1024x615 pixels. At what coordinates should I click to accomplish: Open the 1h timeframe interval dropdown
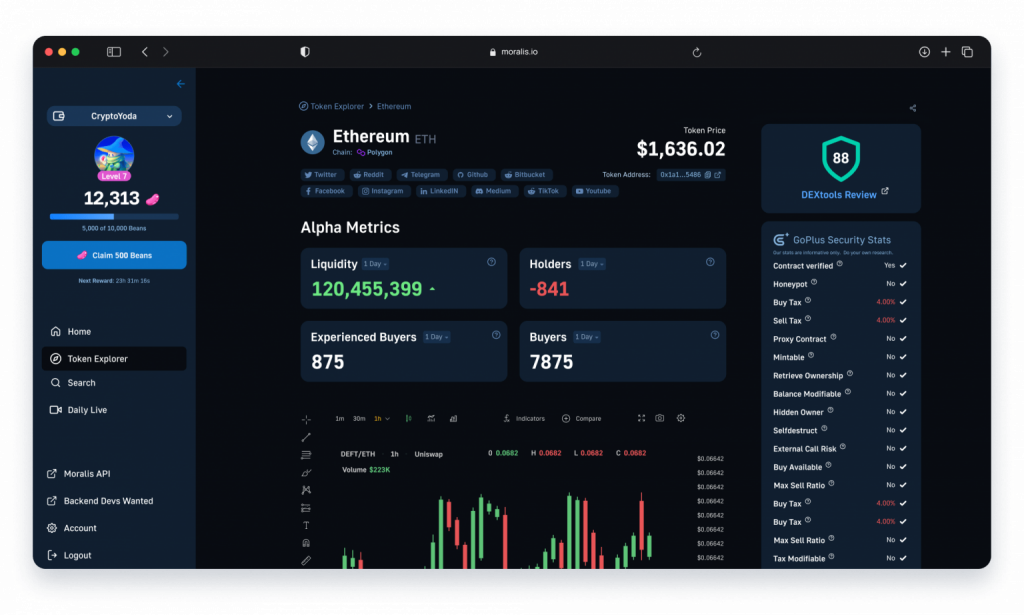(382, 418)
